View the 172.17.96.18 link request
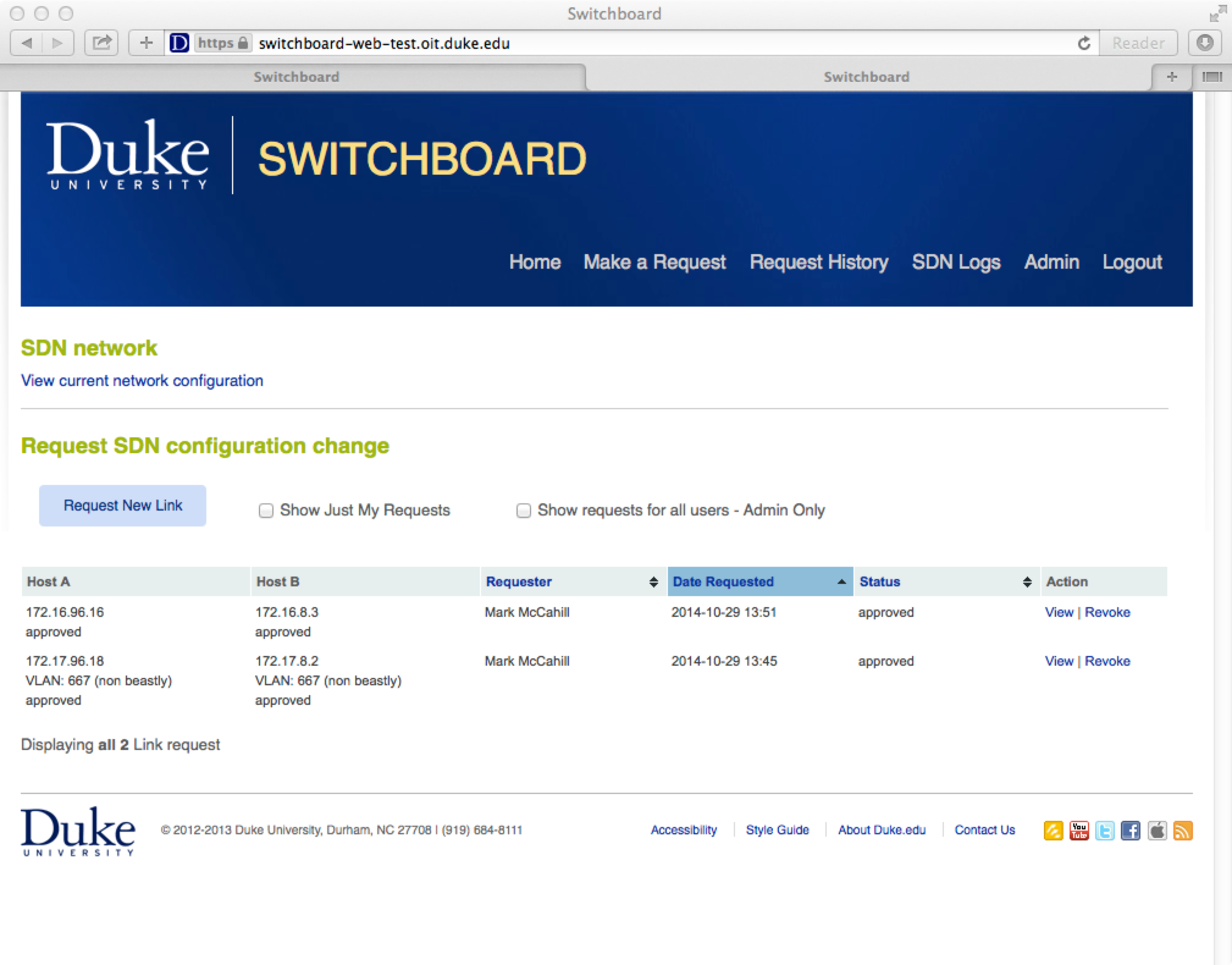This screenshot has width=1232, height=965. pyautogui.click(x=1059, y=661)
